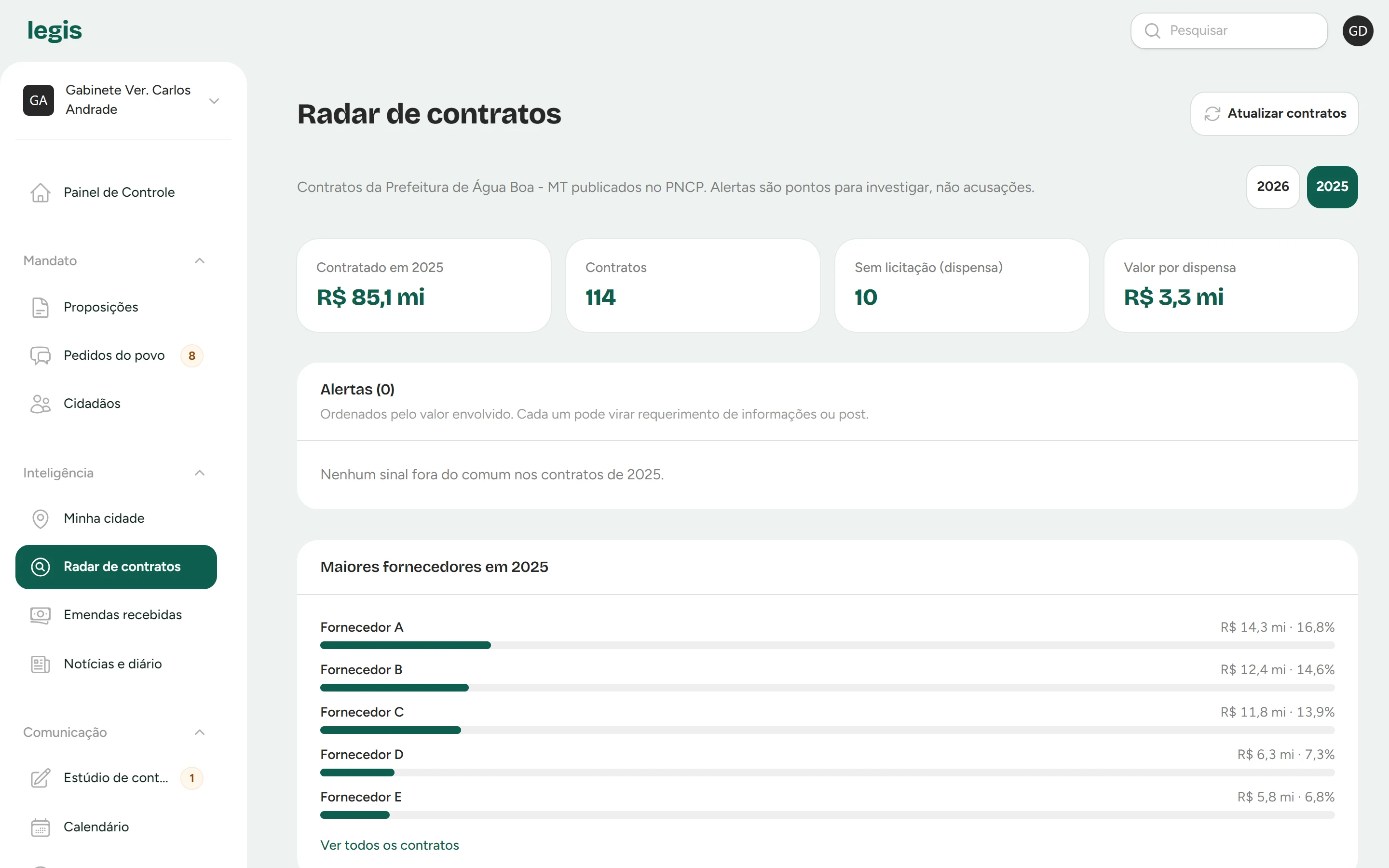
Task: Click Fornecedor D progress bar
Action: [x=827, y=773]
